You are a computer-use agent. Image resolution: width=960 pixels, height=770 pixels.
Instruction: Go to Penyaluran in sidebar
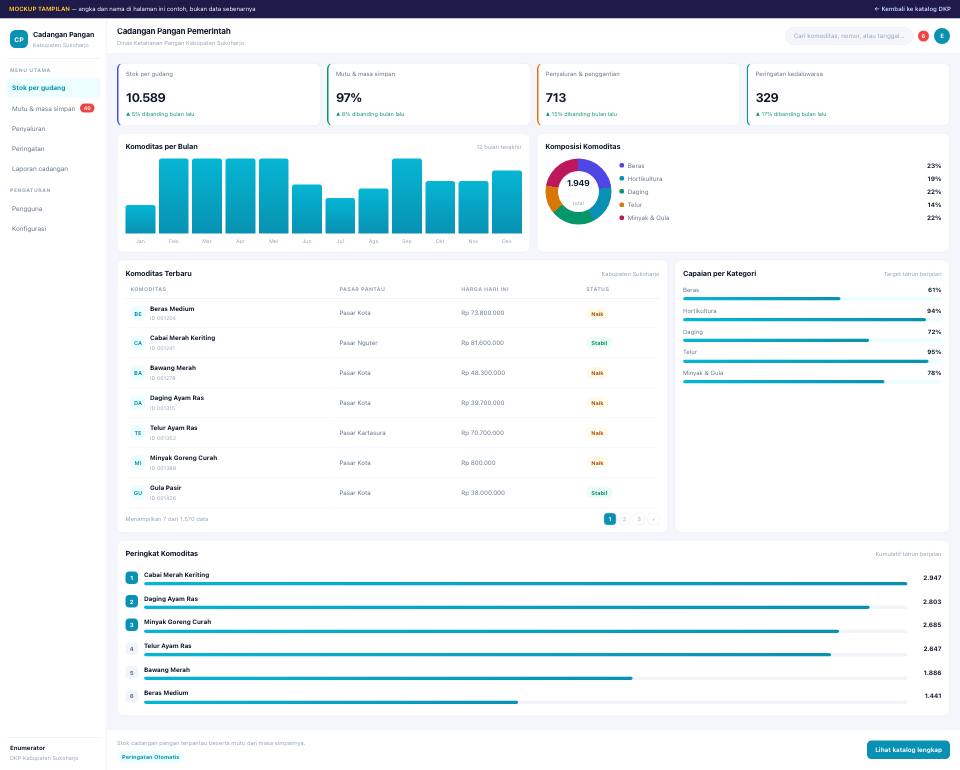(53, 129)
